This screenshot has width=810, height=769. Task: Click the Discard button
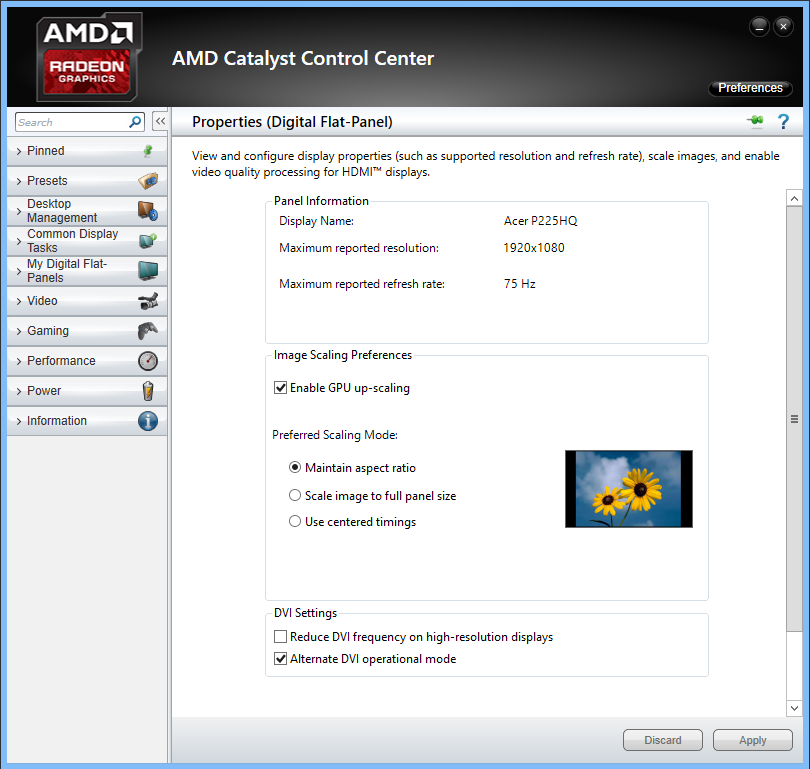(x=663, y=740)
